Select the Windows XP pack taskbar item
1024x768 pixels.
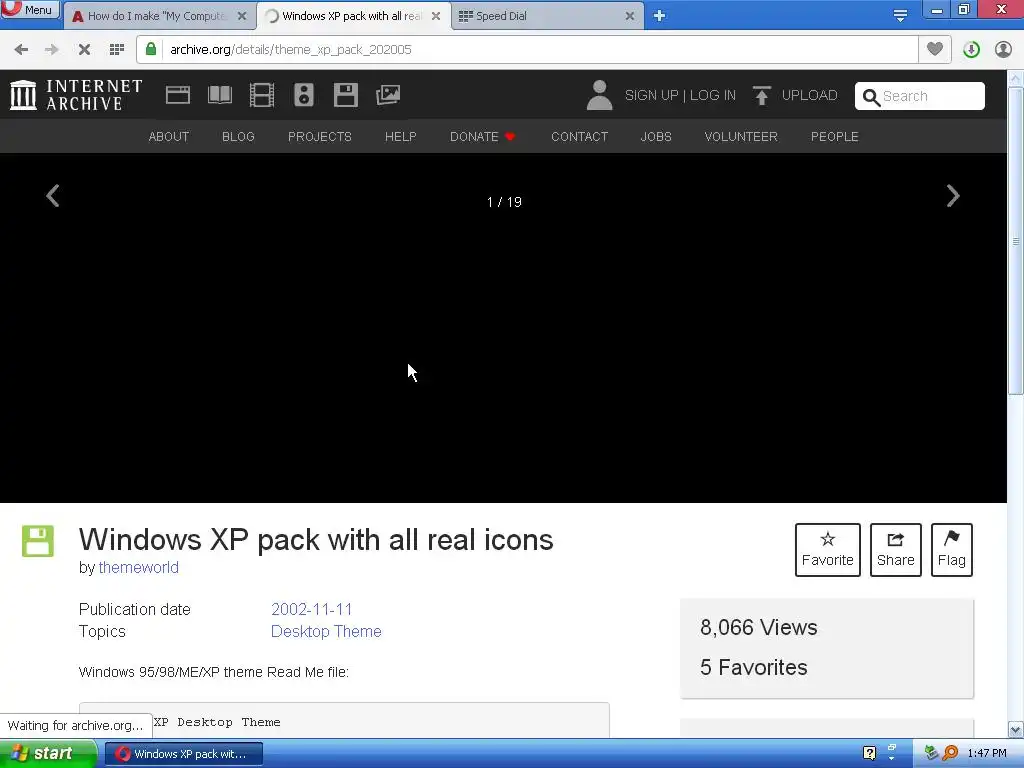point(184,754)
